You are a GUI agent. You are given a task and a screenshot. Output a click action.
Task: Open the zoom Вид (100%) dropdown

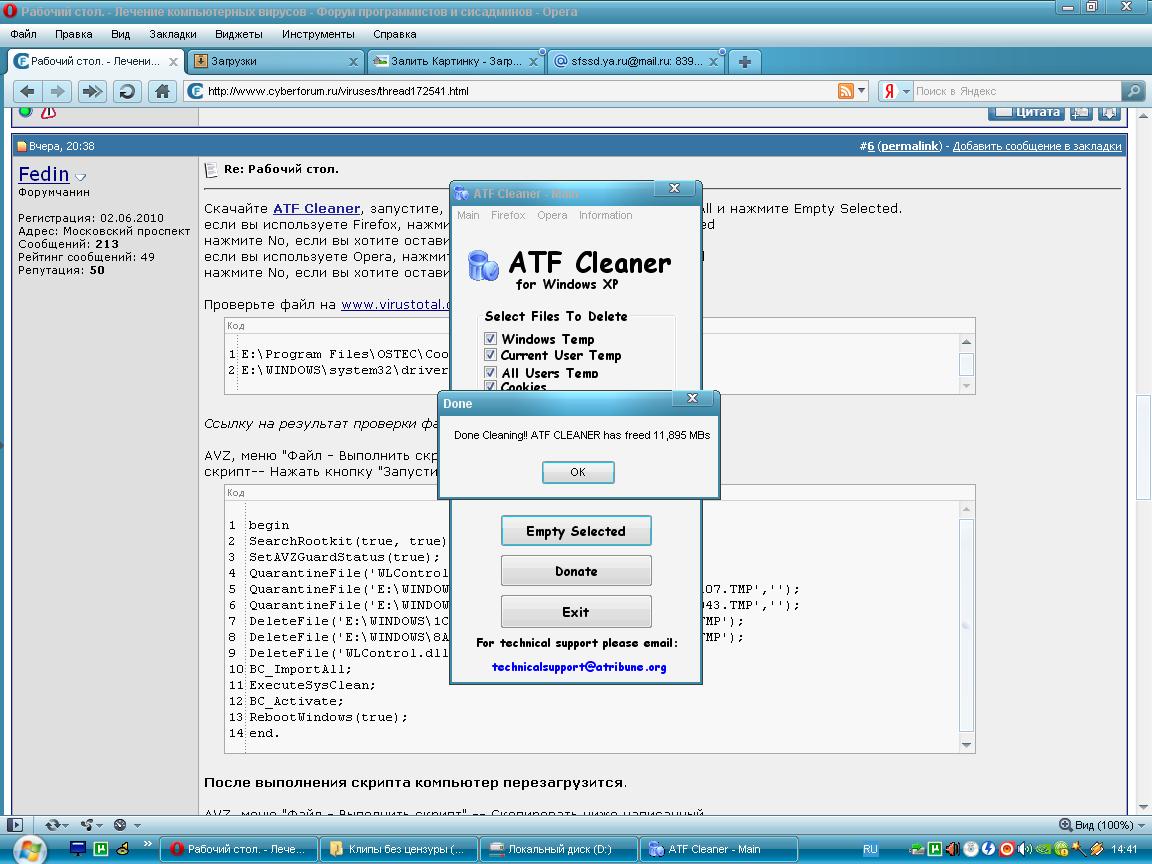point(1142,825)
